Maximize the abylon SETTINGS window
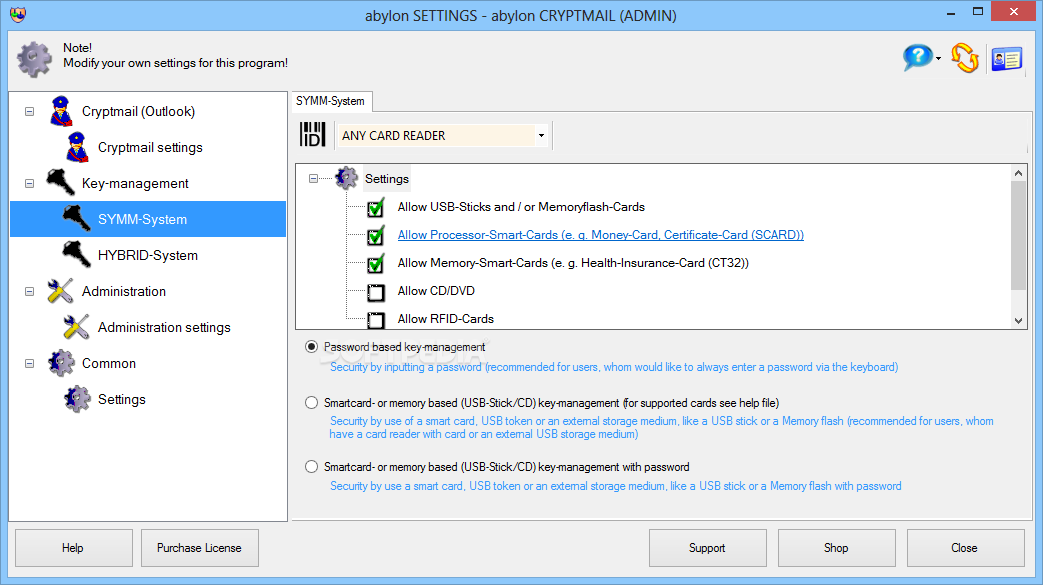The image size is (1043, 585). click(978, 11)
